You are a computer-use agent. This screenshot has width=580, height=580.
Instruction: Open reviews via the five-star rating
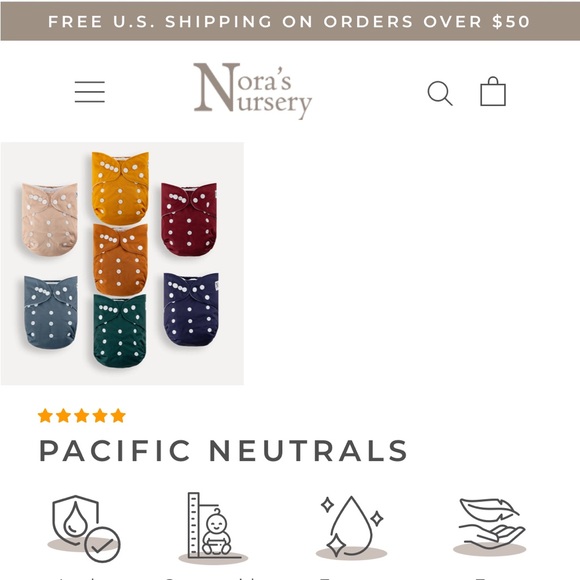(82, 416)
